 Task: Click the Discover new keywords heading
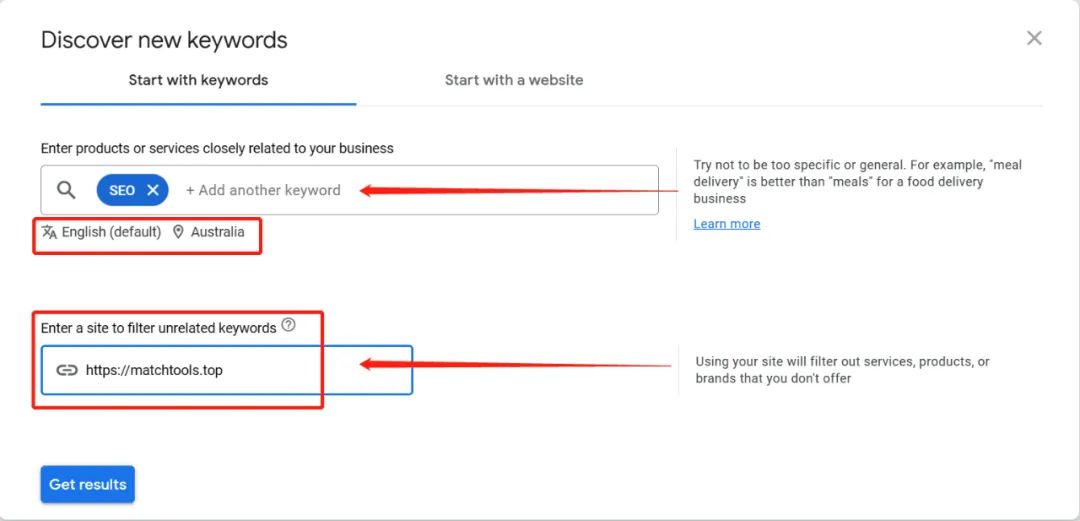tap(165, 40)
